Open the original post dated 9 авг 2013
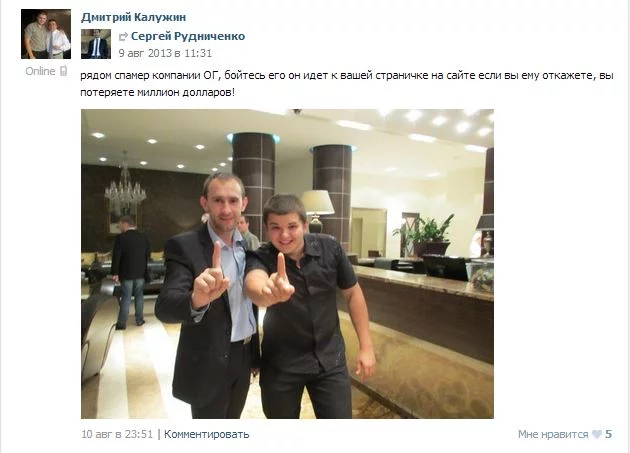The image size is (630, 453). click(165, 53)
